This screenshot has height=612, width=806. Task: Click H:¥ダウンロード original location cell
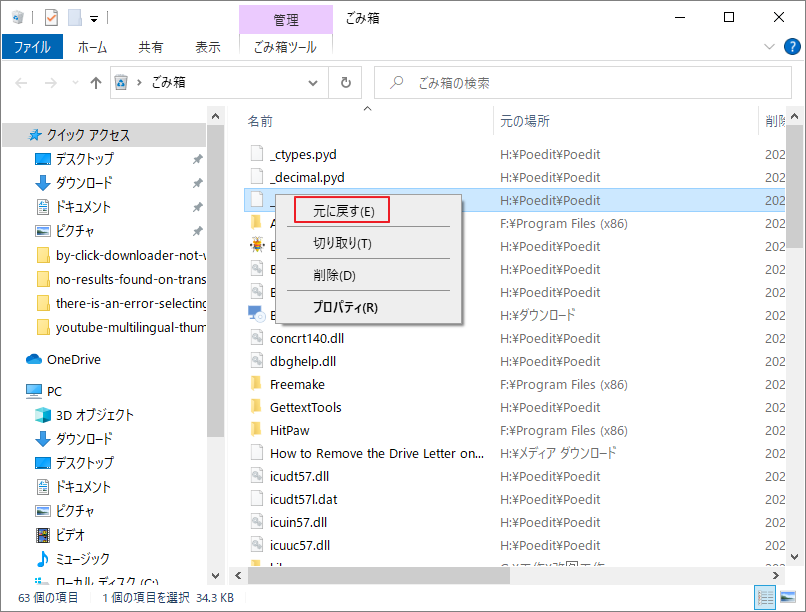pos(537,315)
